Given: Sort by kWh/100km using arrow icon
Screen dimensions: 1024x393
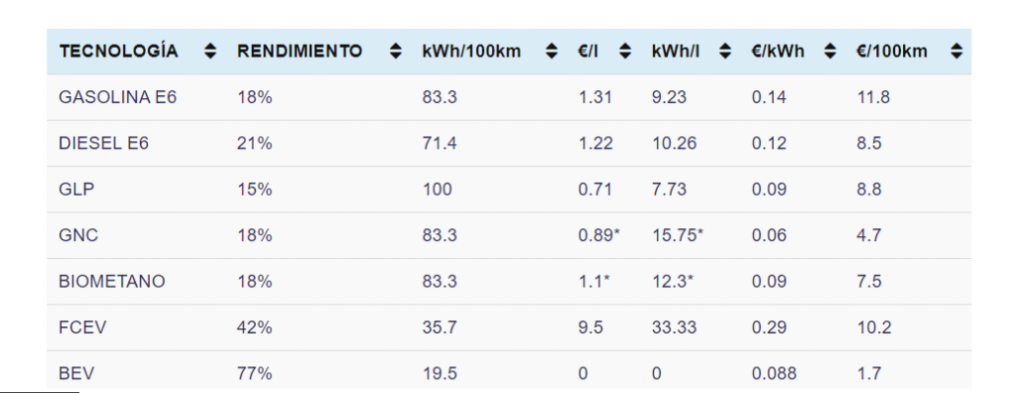Looking at the screenshot, I should click(x=552, y=52).
